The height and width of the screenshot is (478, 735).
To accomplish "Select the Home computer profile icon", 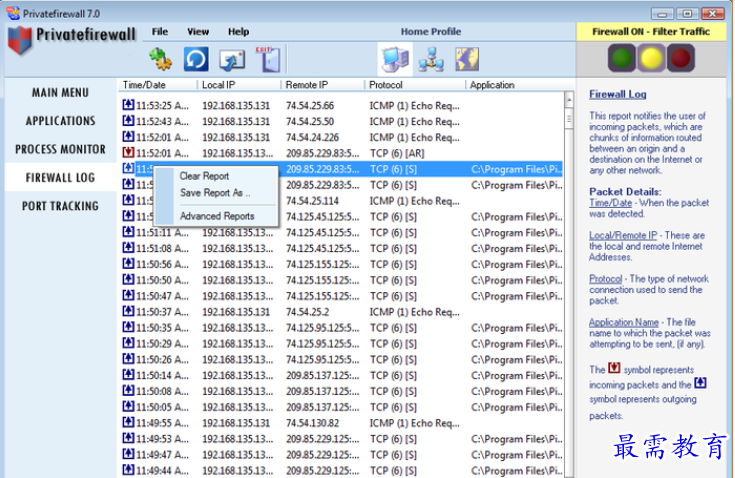I will [395, 60].
